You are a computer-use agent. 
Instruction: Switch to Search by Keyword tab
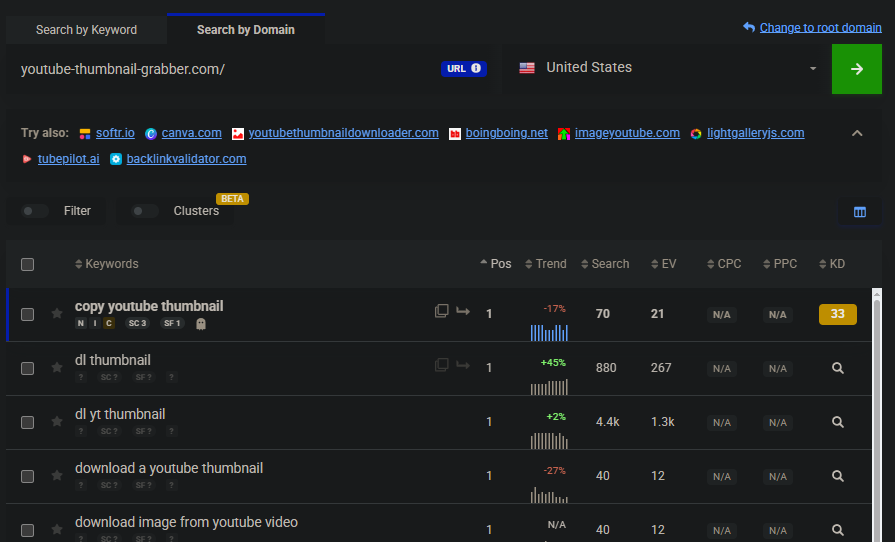[x=86, y=30]
